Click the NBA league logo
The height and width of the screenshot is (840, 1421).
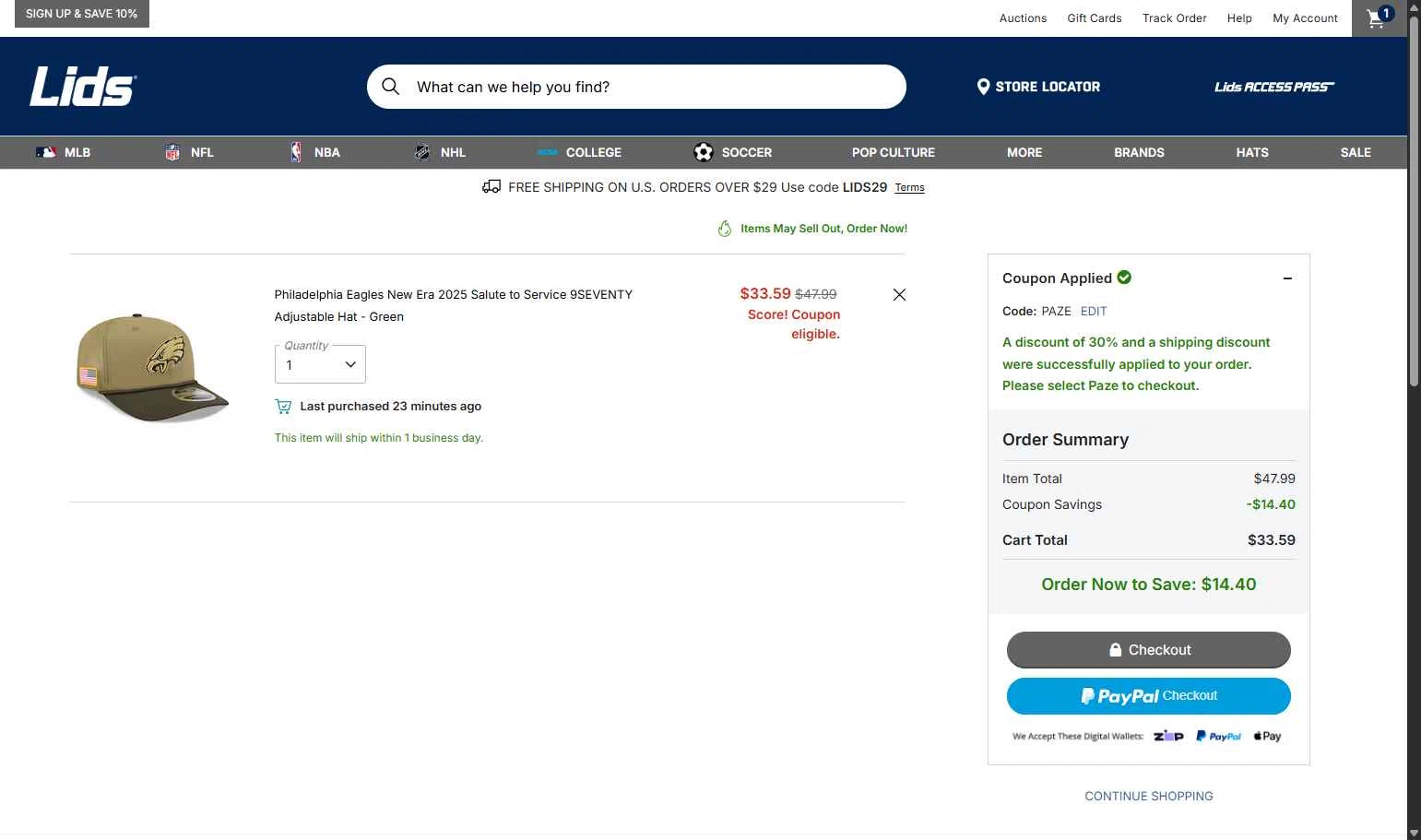(296, 152)
